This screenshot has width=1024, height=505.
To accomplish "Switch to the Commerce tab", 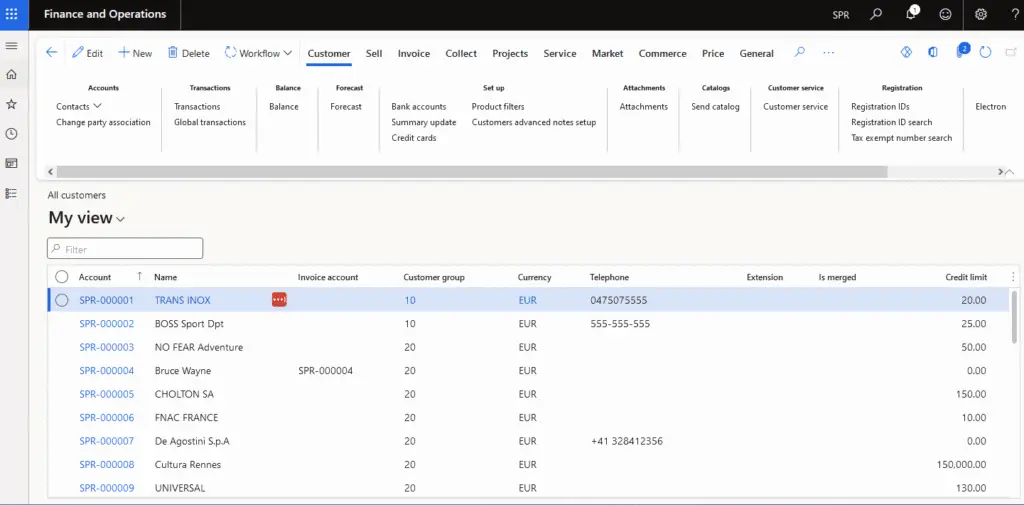I will pyautogui.click(x=662, y=54).
